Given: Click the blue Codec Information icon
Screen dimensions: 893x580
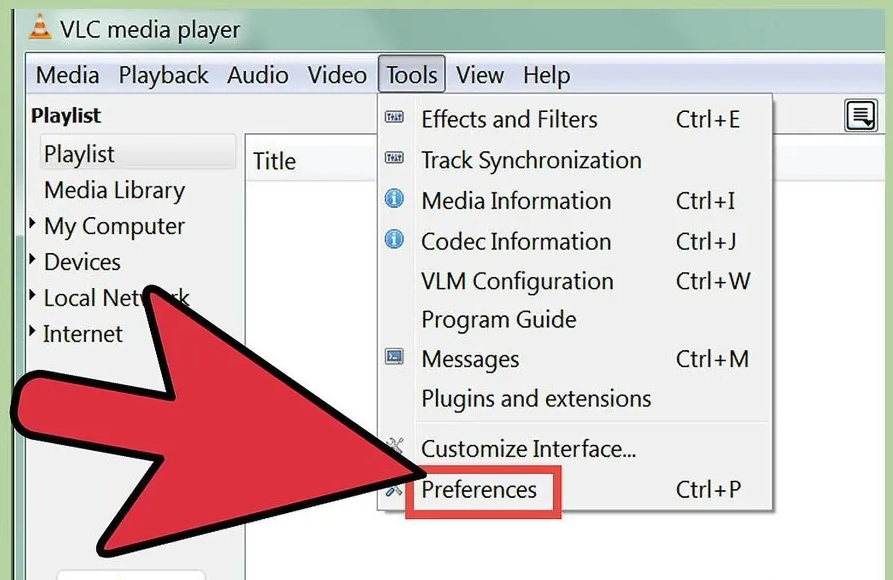Looking at the screenshot, I should point(395,240).
